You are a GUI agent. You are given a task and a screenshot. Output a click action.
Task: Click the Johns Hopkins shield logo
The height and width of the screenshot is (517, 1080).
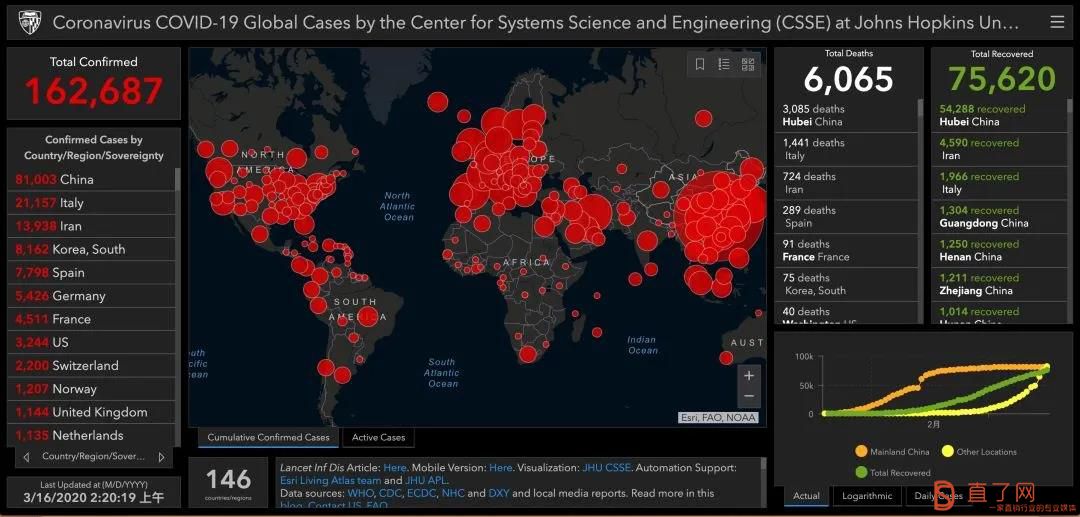[29, 23]
